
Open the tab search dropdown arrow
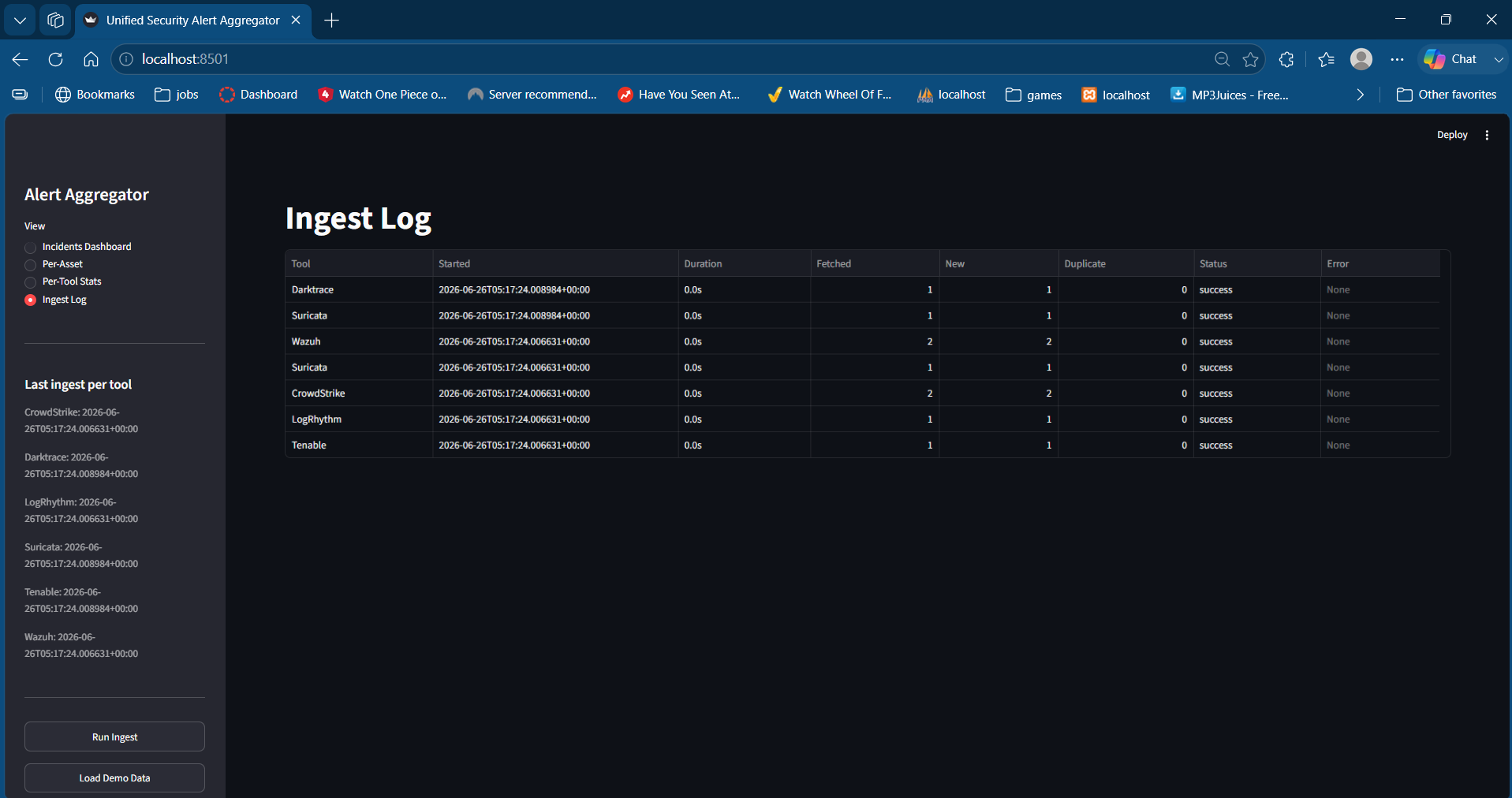coord(20,20)
